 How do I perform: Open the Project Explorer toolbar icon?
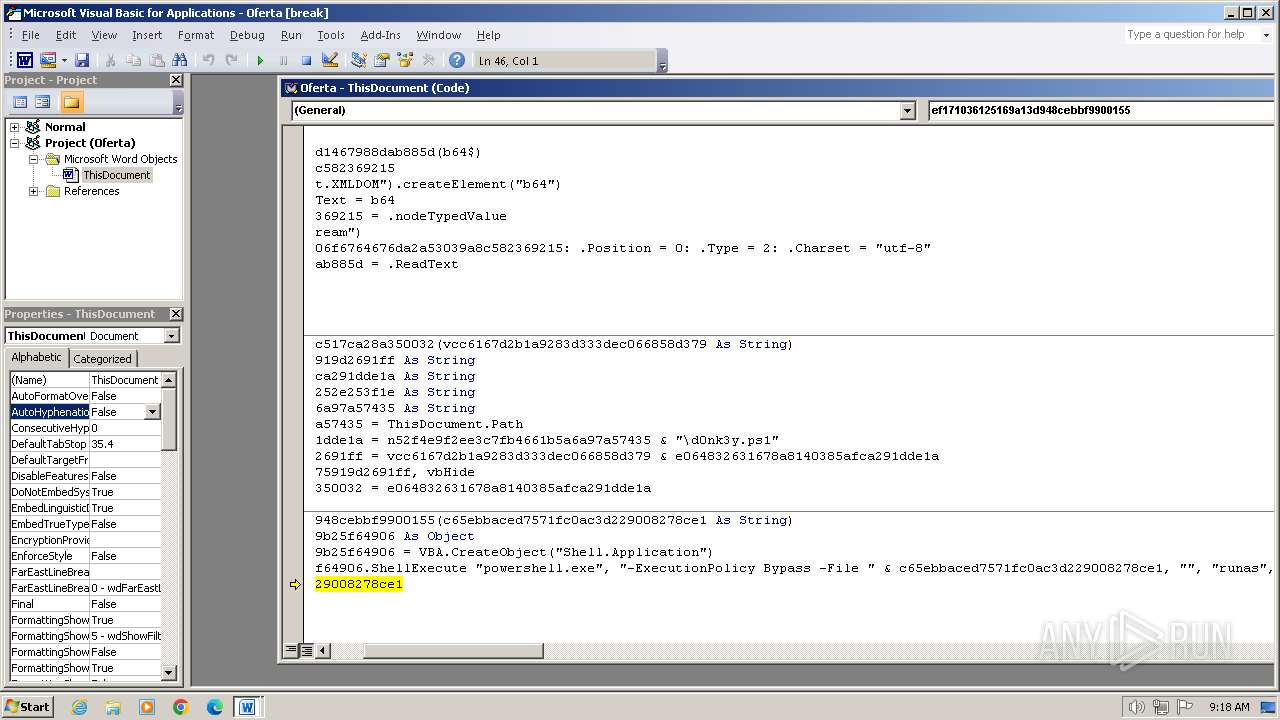point(359,60)
